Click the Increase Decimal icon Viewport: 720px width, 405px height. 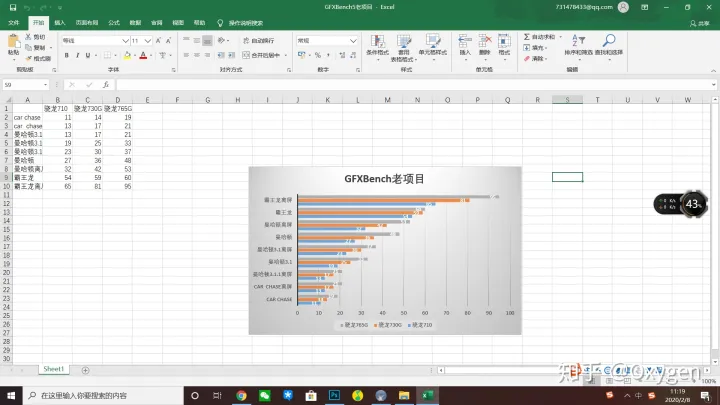pyautogui.click(x=342, y=55)
